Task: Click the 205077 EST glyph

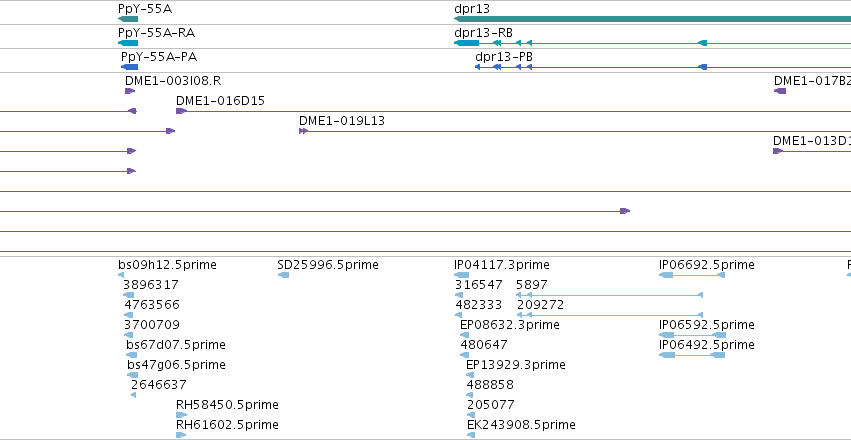Action: 471,415
